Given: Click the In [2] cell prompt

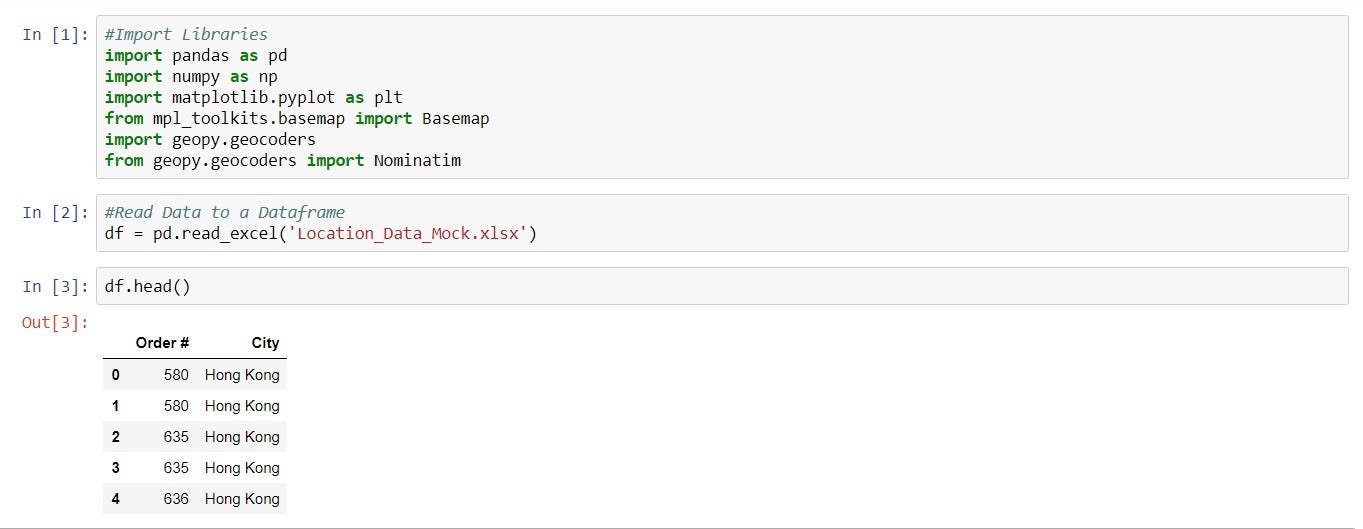Looking at the screenshot, I should coord(55,212).
